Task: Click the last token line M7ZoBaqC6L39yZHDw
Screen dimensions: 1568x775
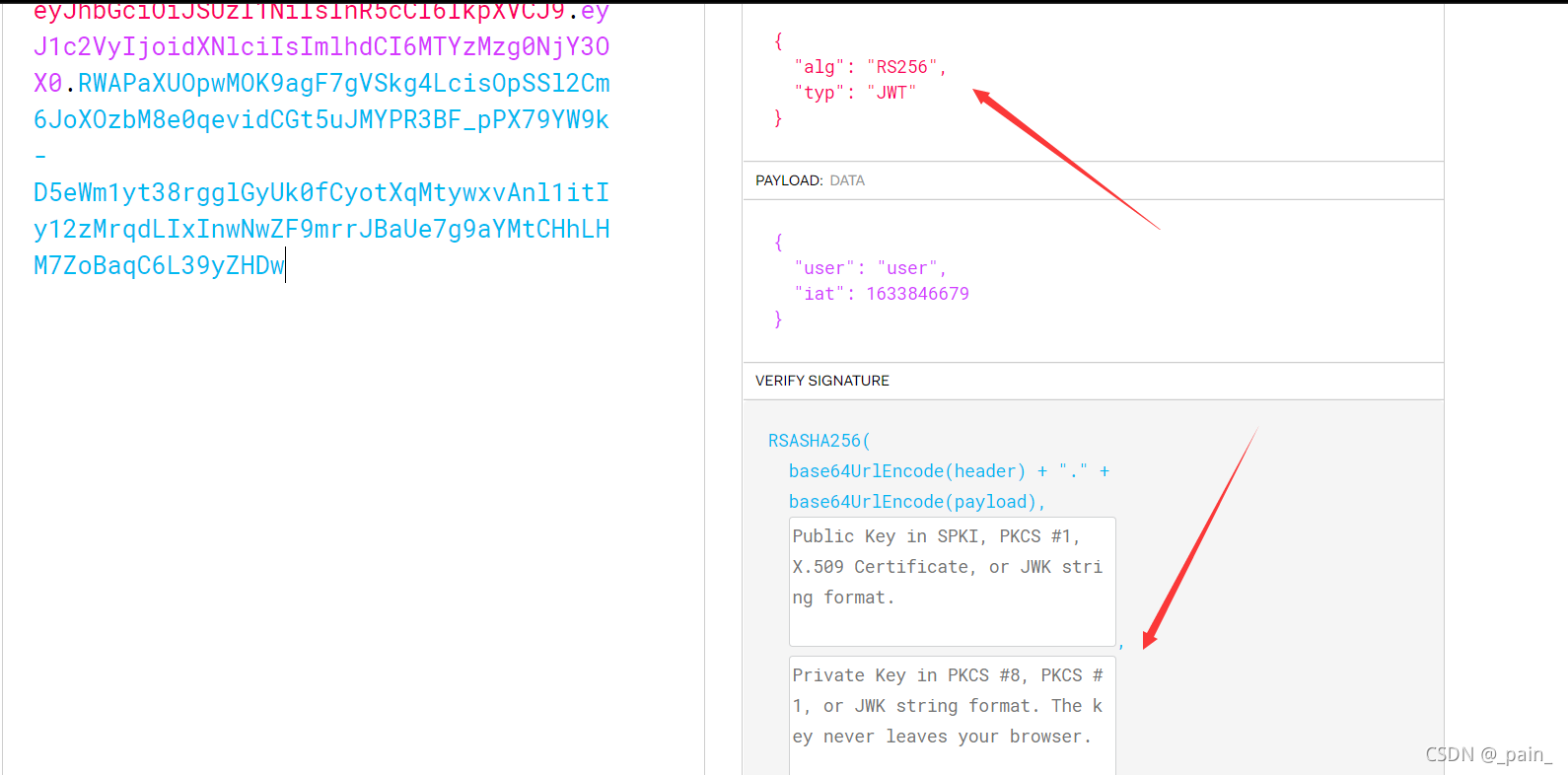Action: coord(159,265)
